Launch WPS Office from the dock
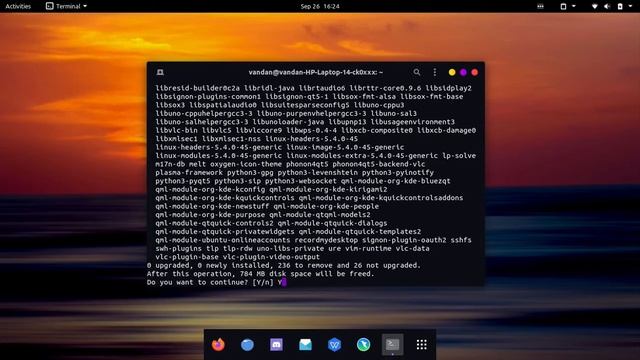The height and width of the screenshot is (360, 640). pos(334,344)
